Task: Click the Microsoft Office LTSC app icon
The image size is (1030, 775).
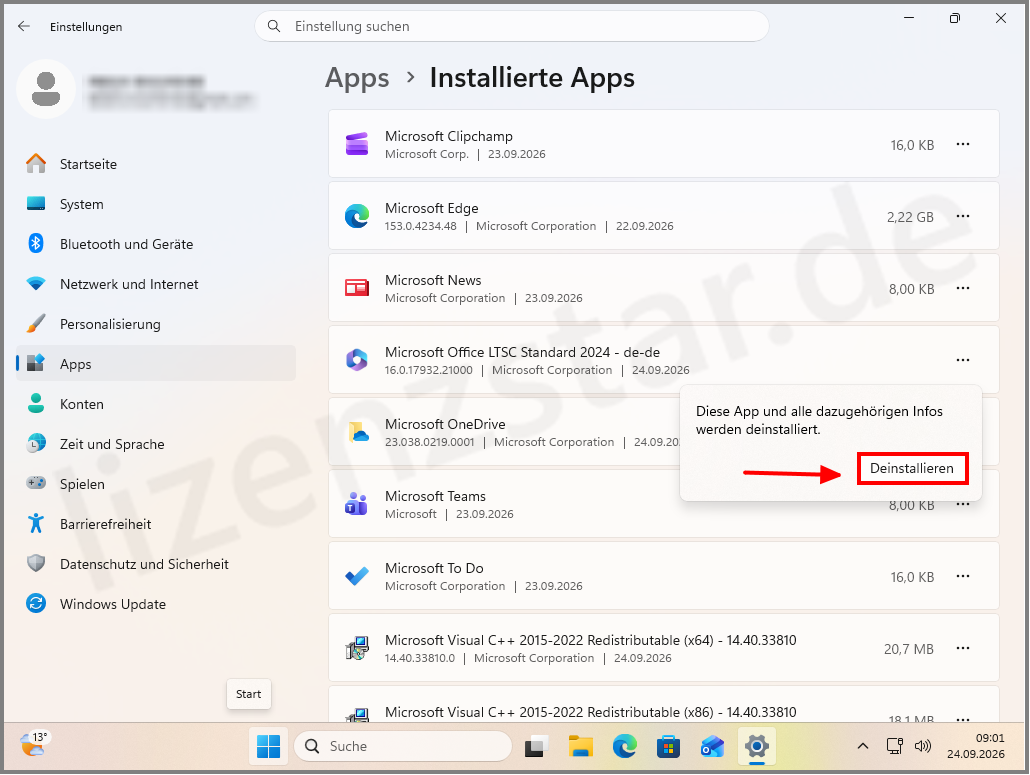Action: (x=357, y=360)
